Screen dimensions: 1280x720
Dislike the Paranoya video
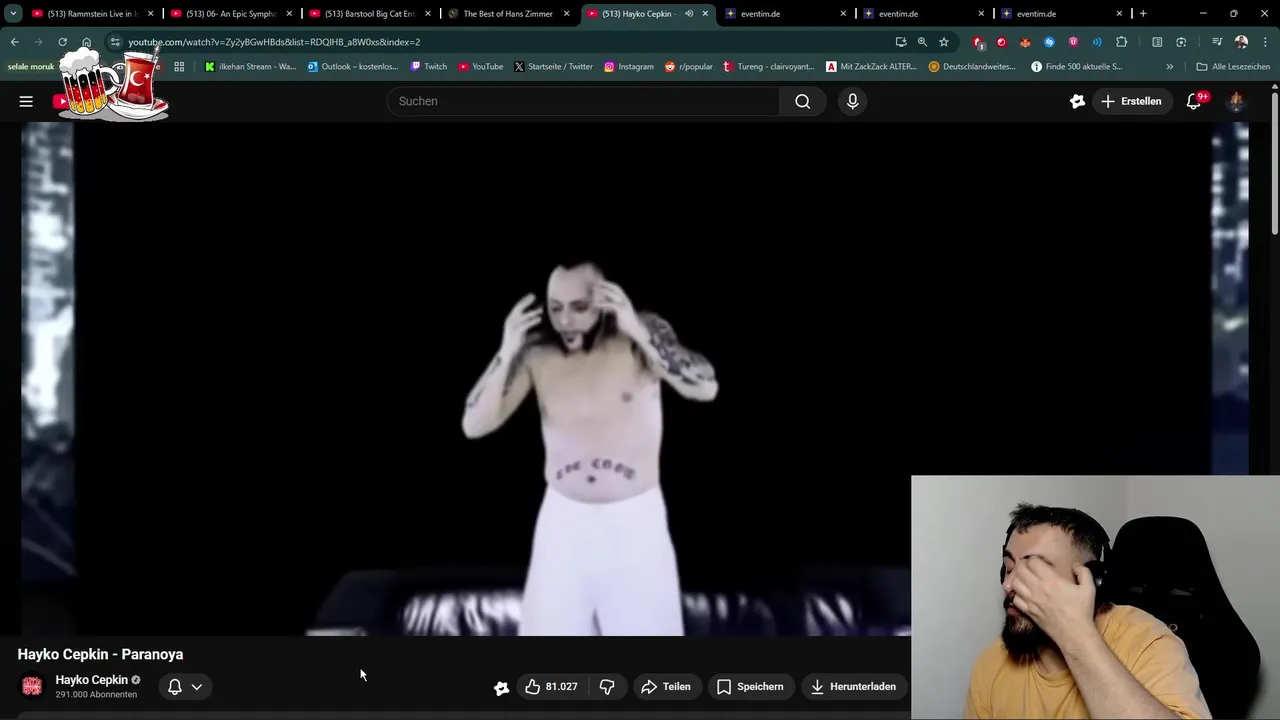607,686
